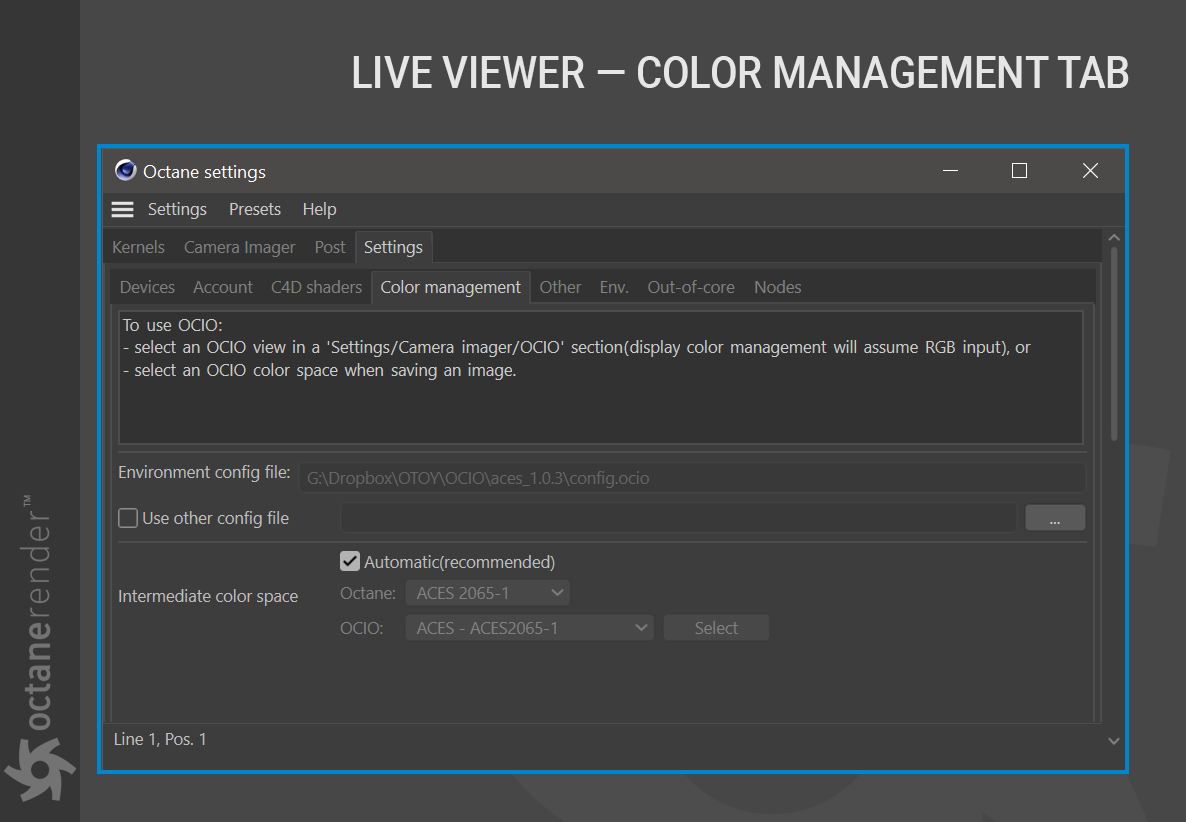The height and width of the screenshot is (822, 1186).
Task: Open the Nodes sub-tab
Action: 778,287
